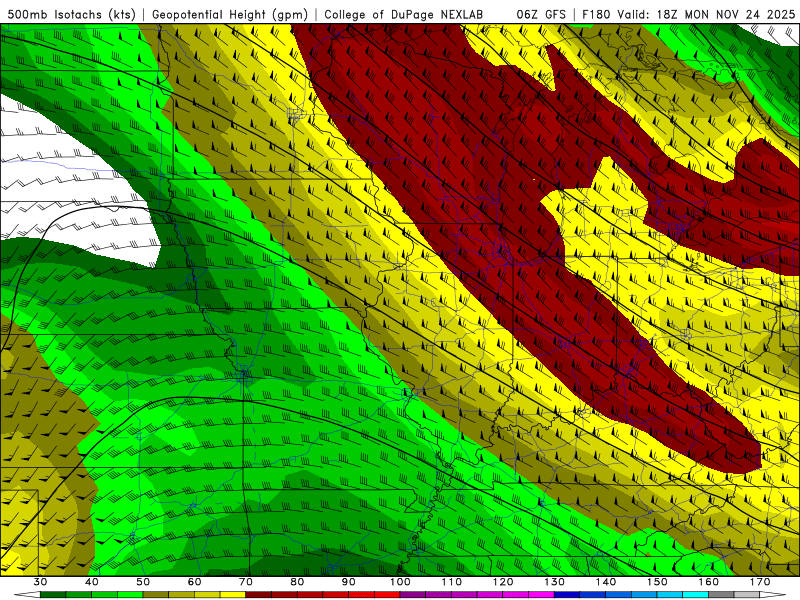The image size is (800, 600).
Task: Click the '150' color bar label
Action: tap(658, 582)
